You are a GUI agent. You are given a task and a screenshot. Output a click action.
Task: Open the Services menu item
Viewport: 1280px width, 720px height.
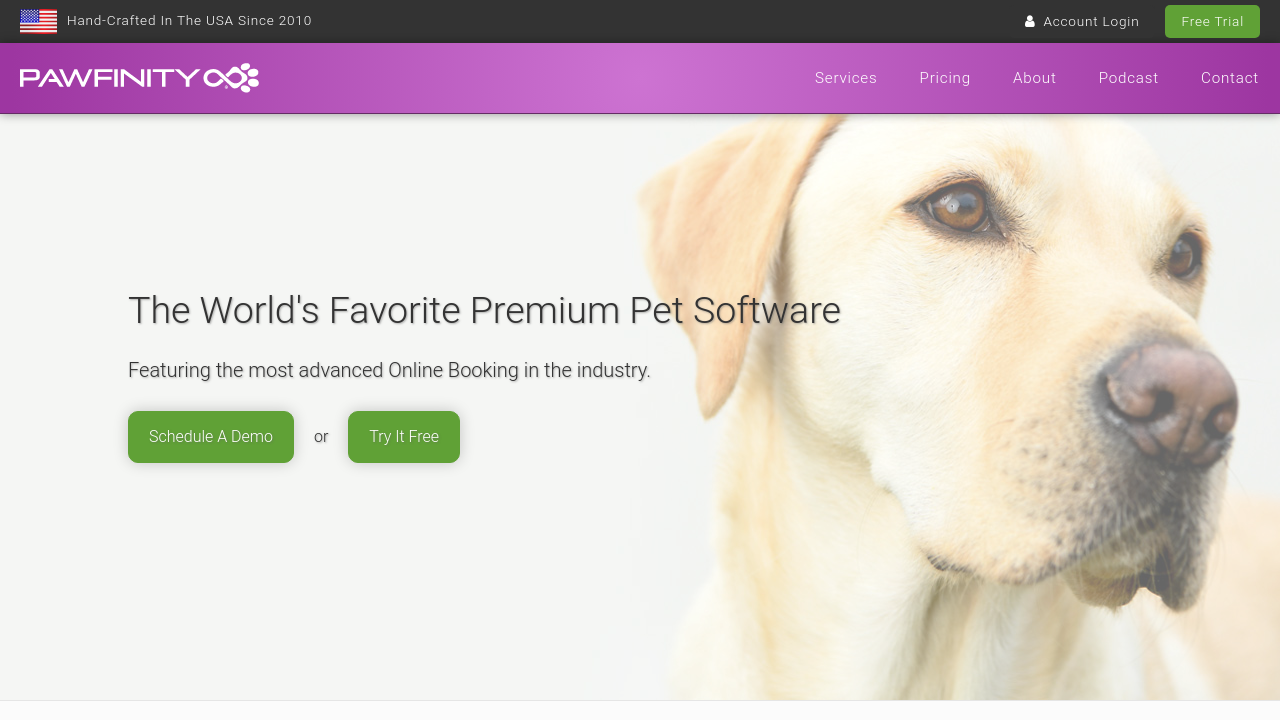point(846,78)
